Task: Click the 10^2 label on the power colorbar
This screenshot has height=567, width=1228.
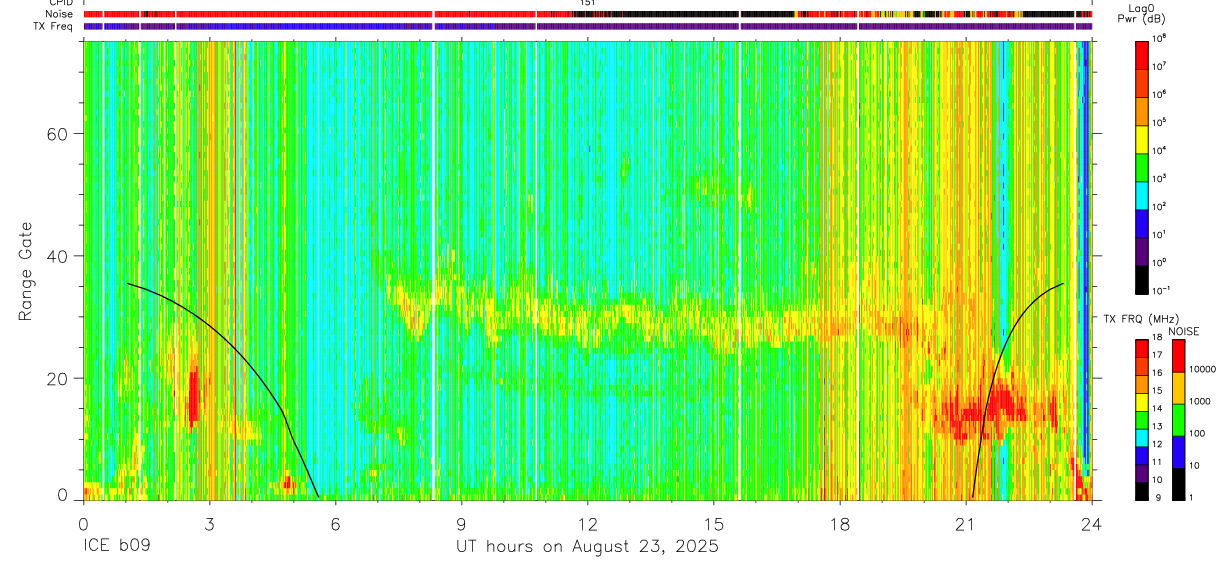Action: tap(1159, 206)
